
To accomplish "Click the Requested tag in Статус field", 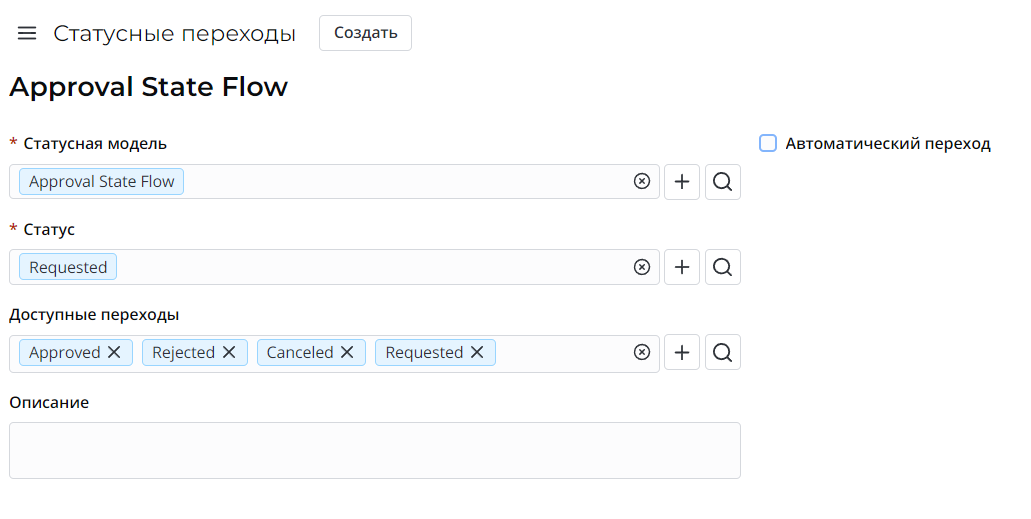I will [68, 267].
